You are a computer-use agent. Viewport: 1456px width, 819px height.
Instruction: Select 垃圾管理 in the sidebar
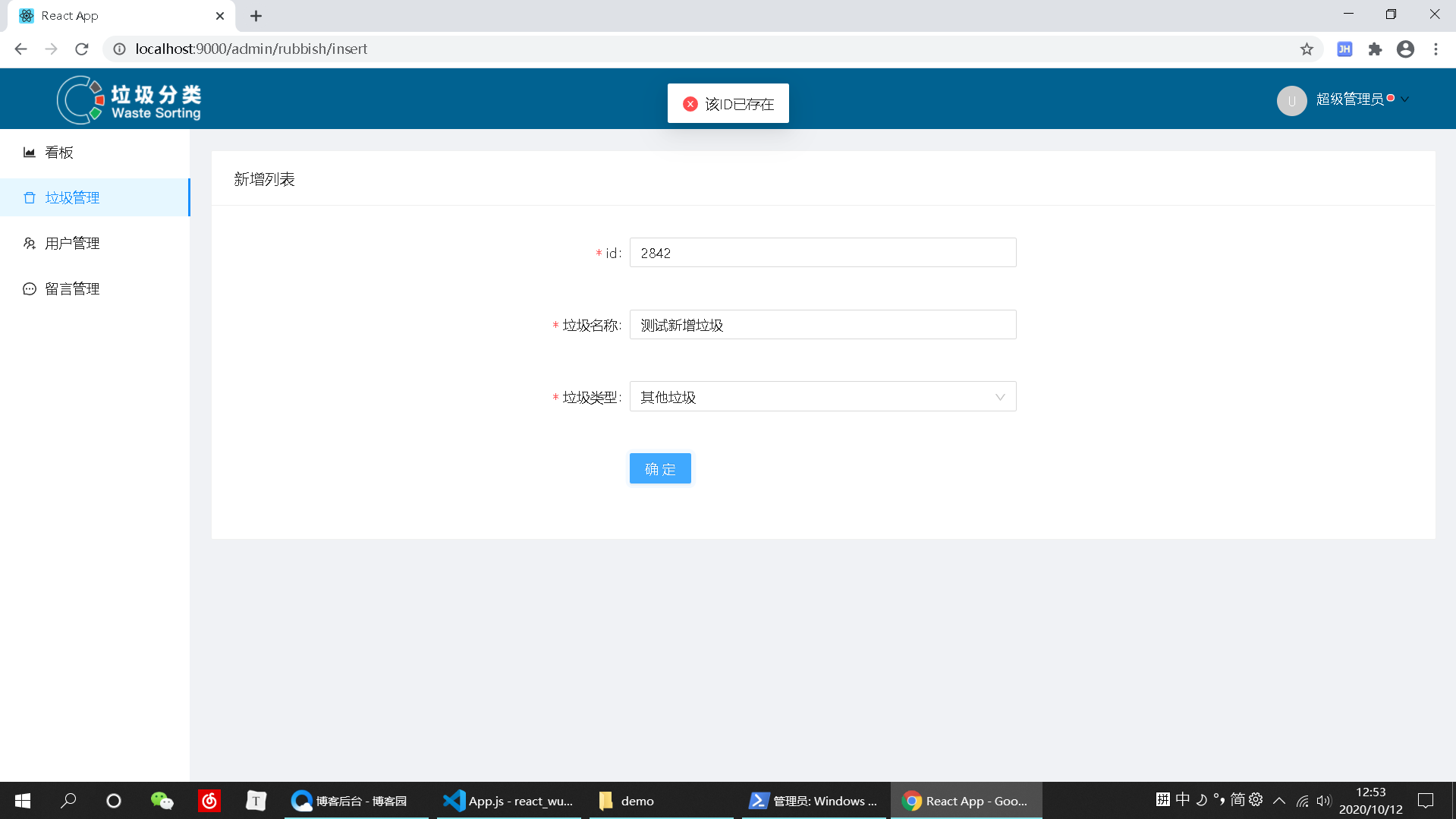95,197
